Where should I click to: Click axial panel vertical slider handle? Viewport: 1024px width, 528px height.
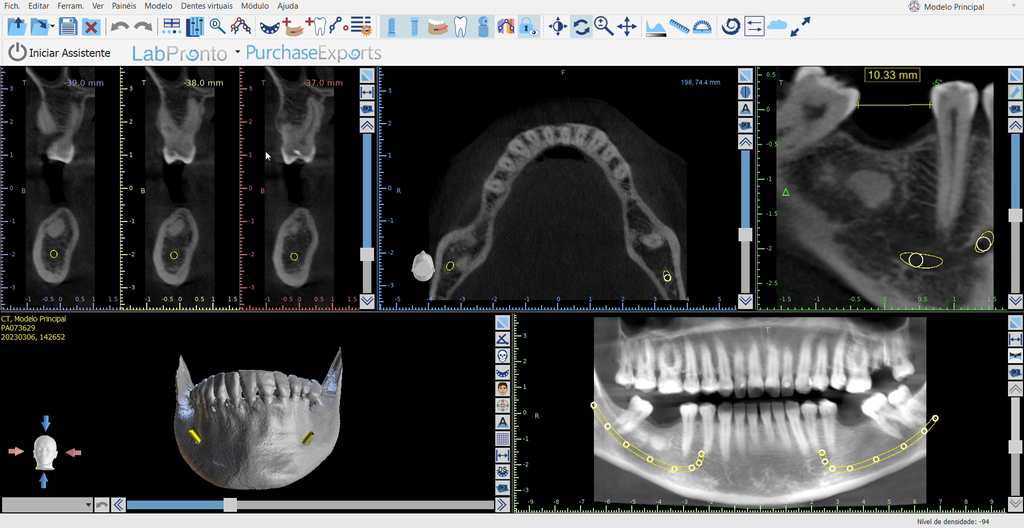pyautogui.click(x=745, y=235)
